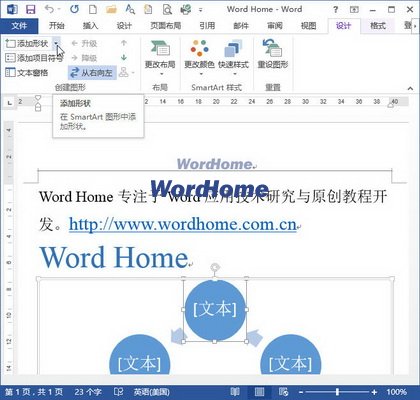Open the org chart layout dropdown
420x400 pixels.
127,72
